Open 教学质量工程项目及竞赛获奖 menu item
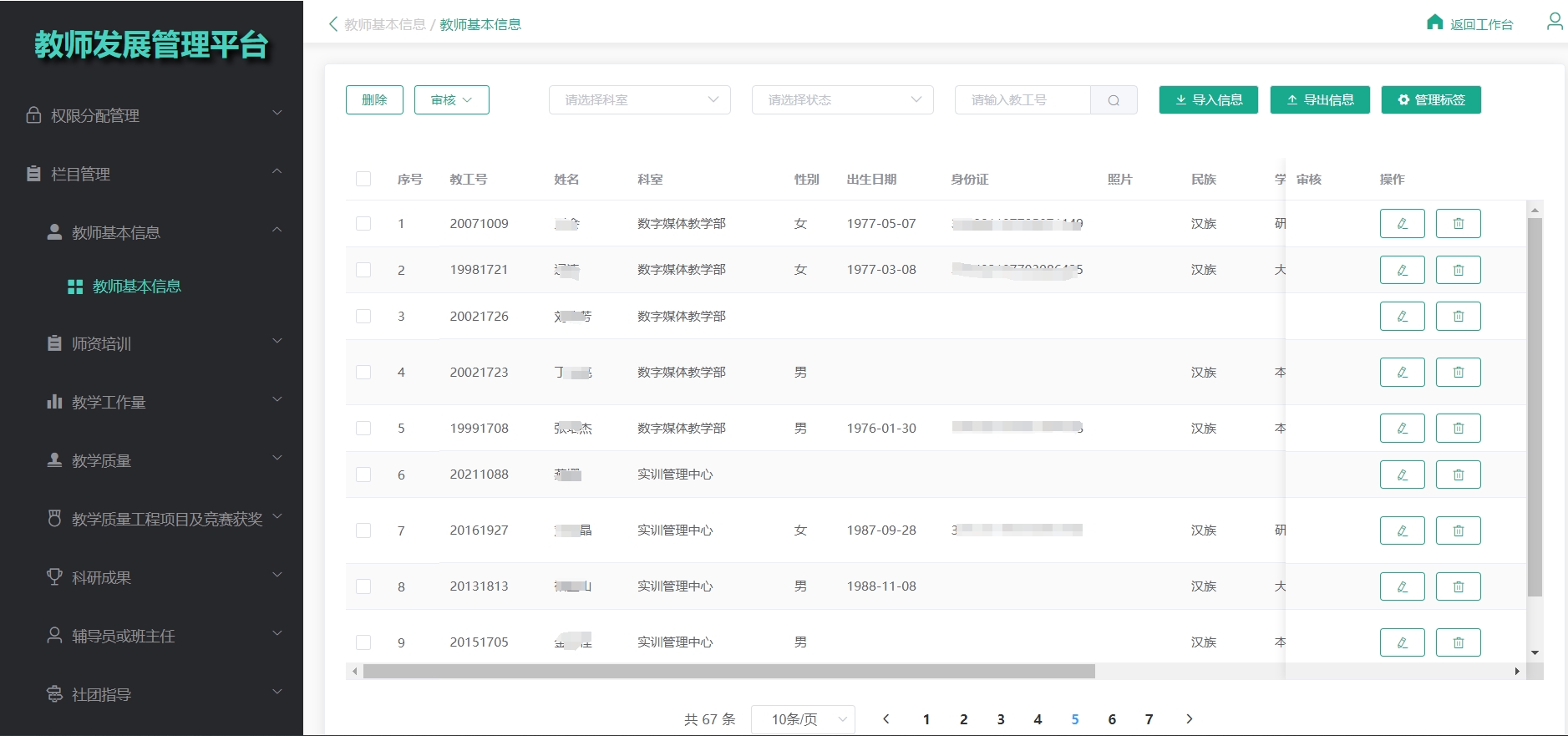The image size is (1568, 736). [152, 519]
